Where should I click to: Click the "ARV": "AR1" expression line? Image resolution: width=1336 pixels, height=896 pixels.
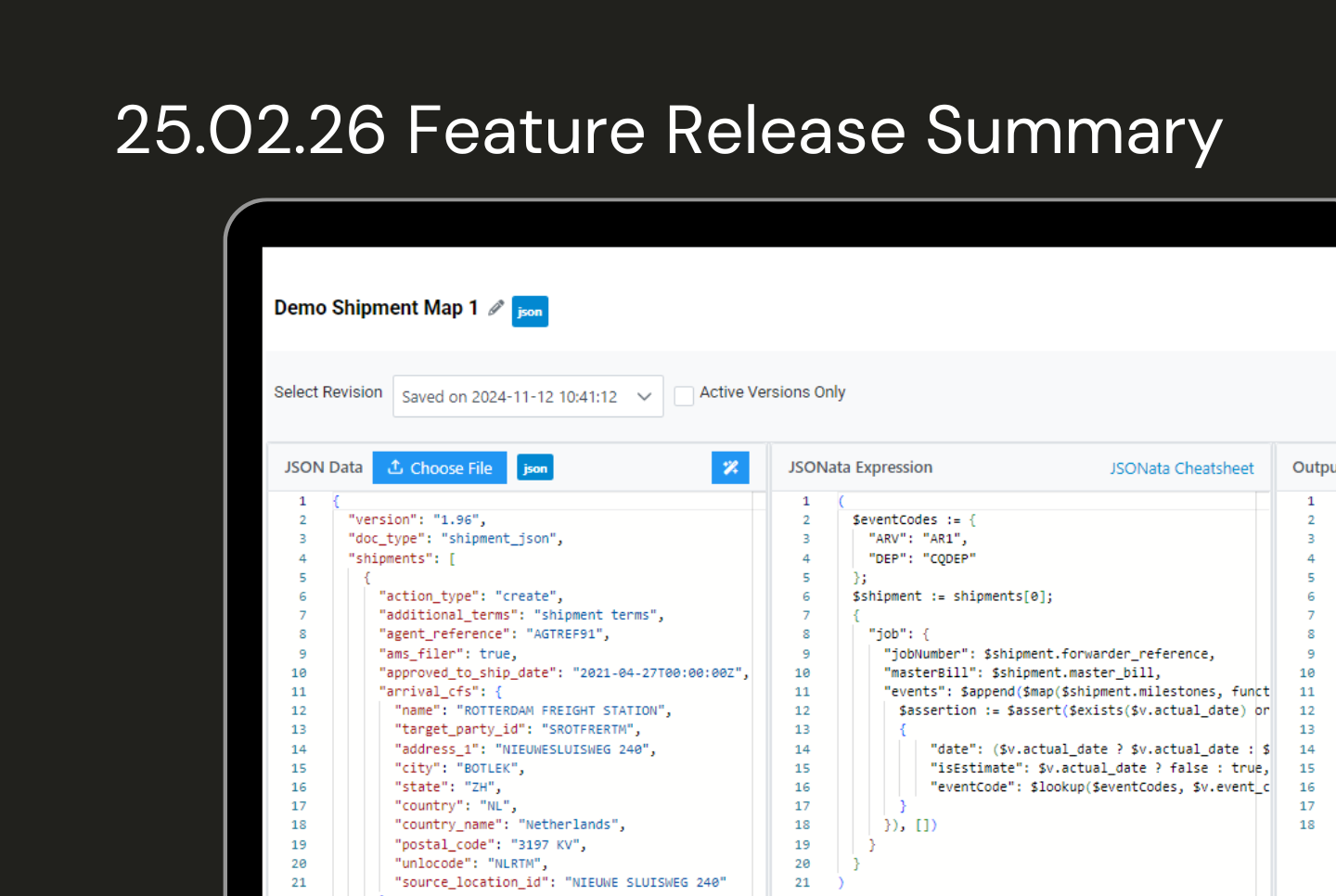pos(918,538)
